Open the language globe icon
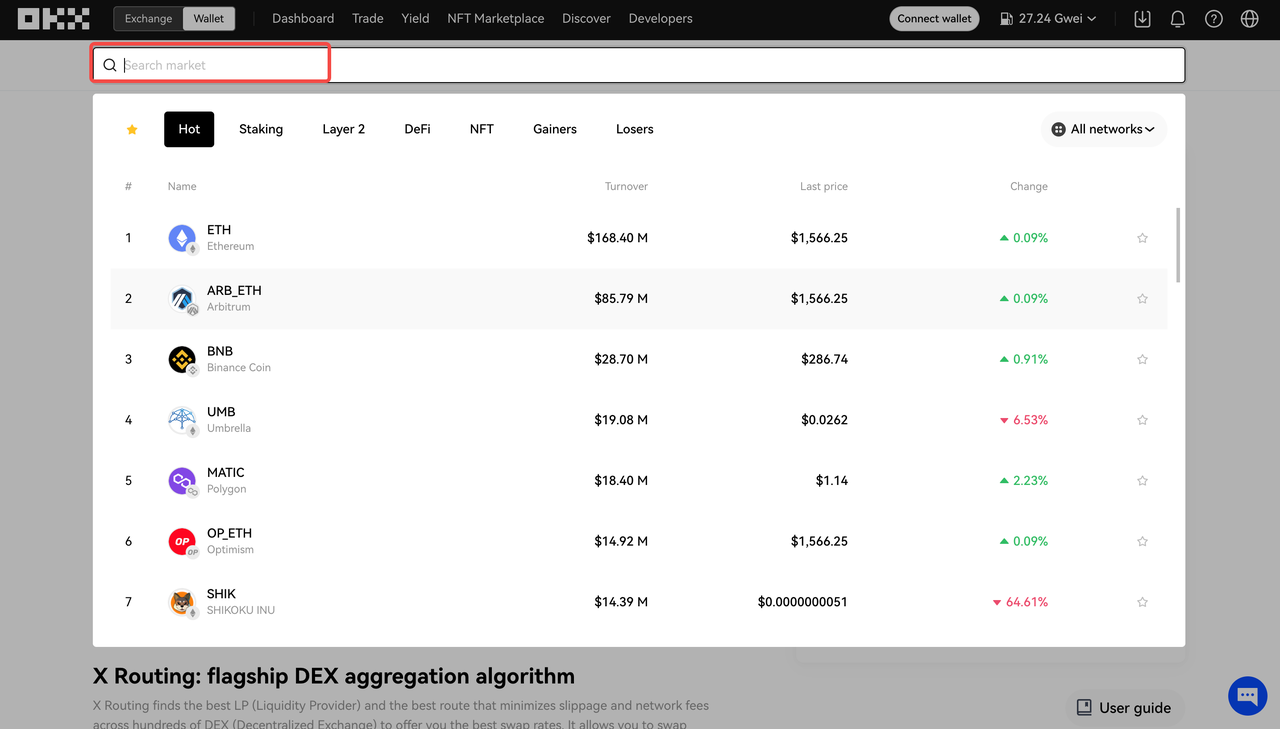This screenshot has width=1280, height=729. 1249,18
